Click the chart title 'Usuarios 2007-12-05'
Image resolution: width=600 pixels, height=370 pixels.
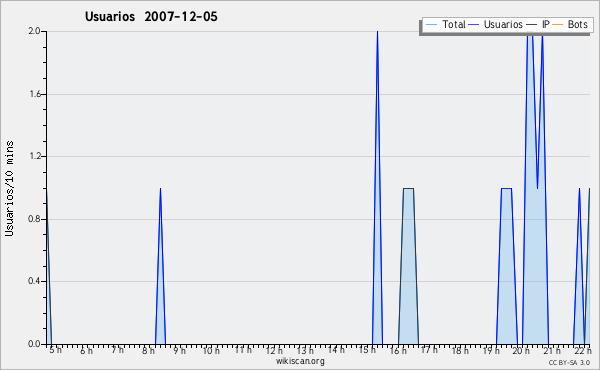[151, 16]
